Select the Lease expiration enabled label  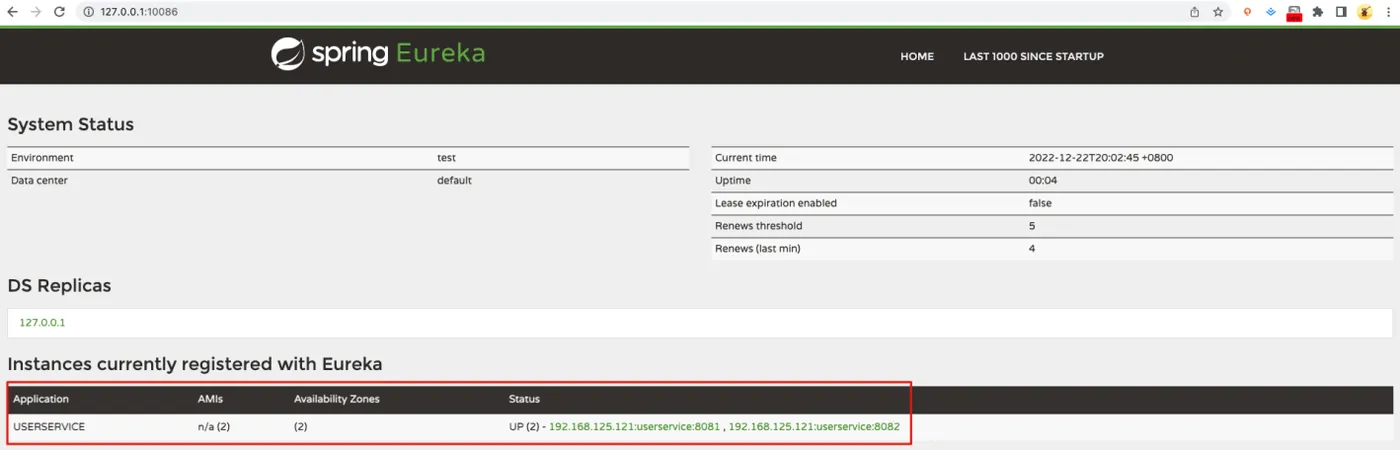[x=776, y=203]
